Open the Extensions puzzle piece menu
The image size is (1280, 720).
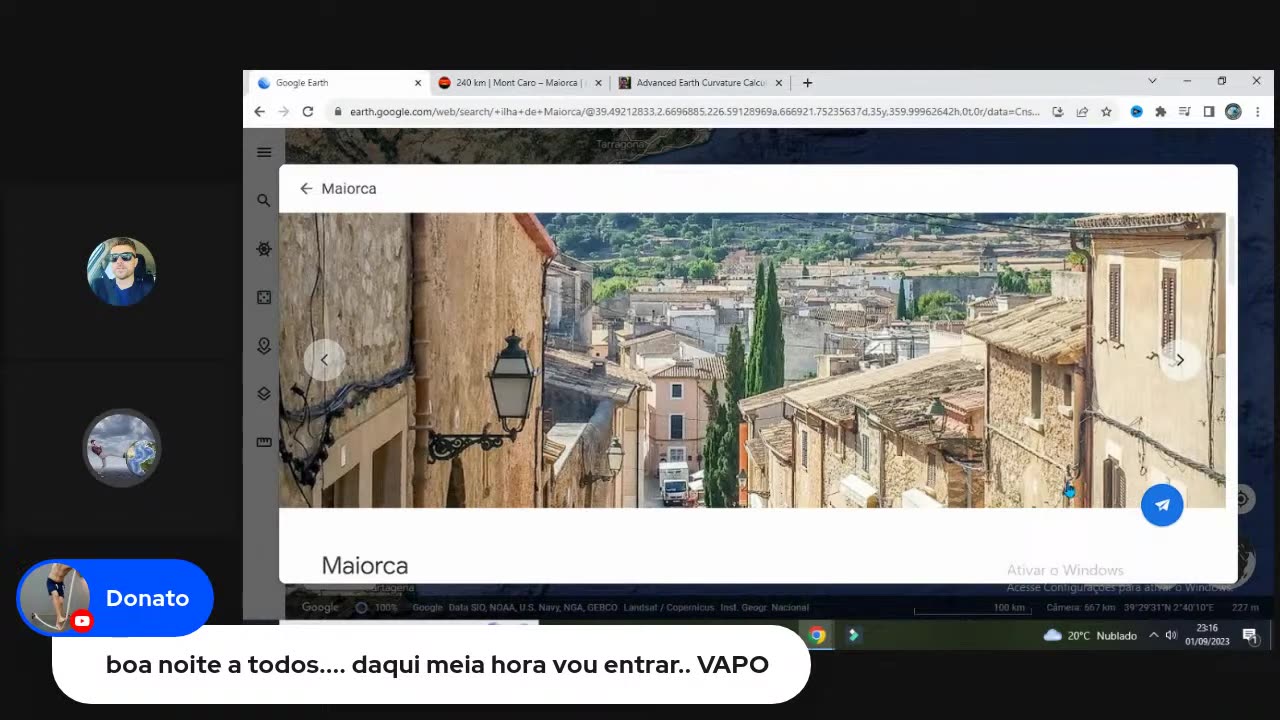[x=1160, y=112]
